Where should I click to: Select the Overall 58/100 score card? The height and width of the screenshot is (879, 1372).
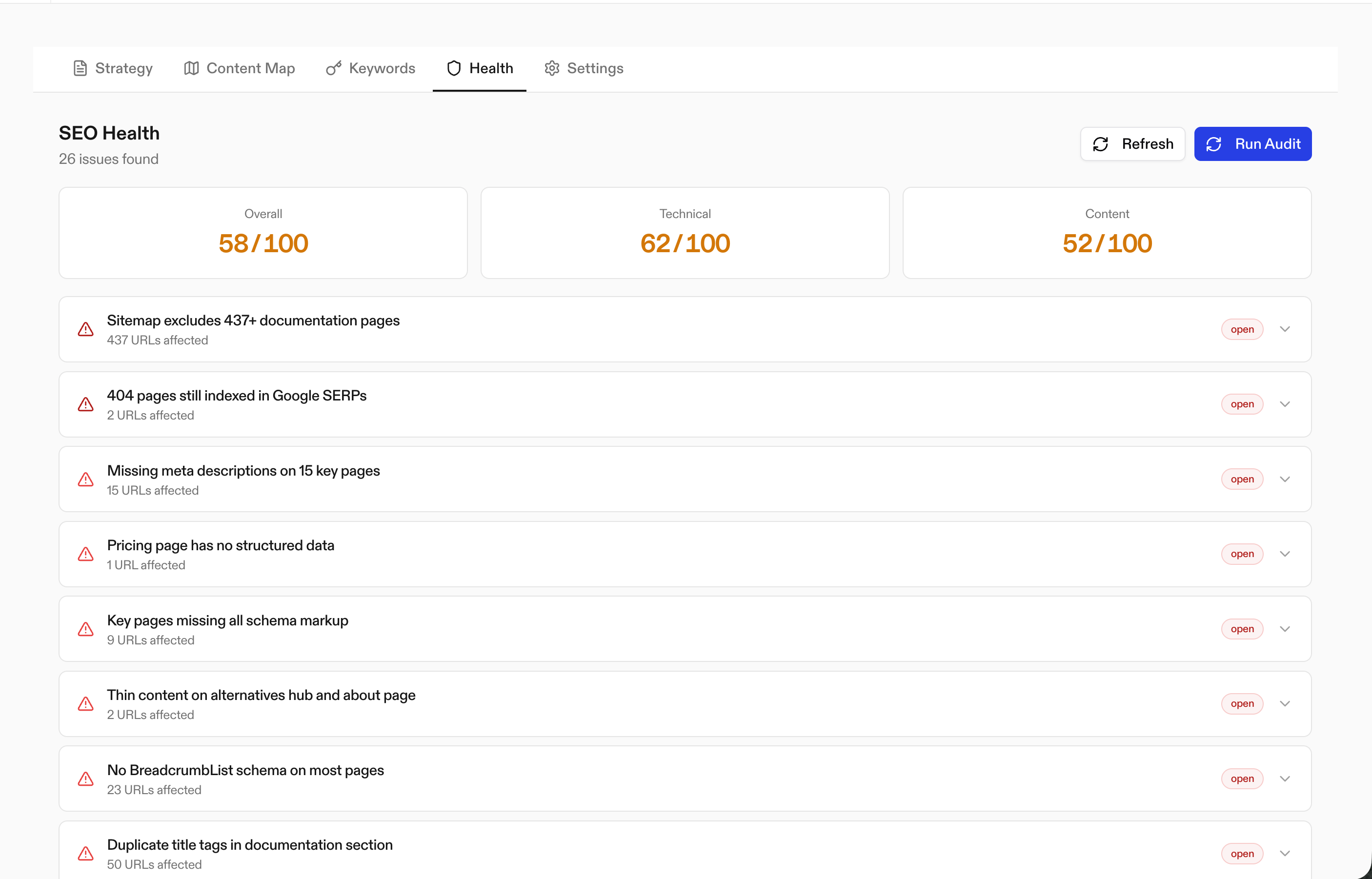pos(263,233)
